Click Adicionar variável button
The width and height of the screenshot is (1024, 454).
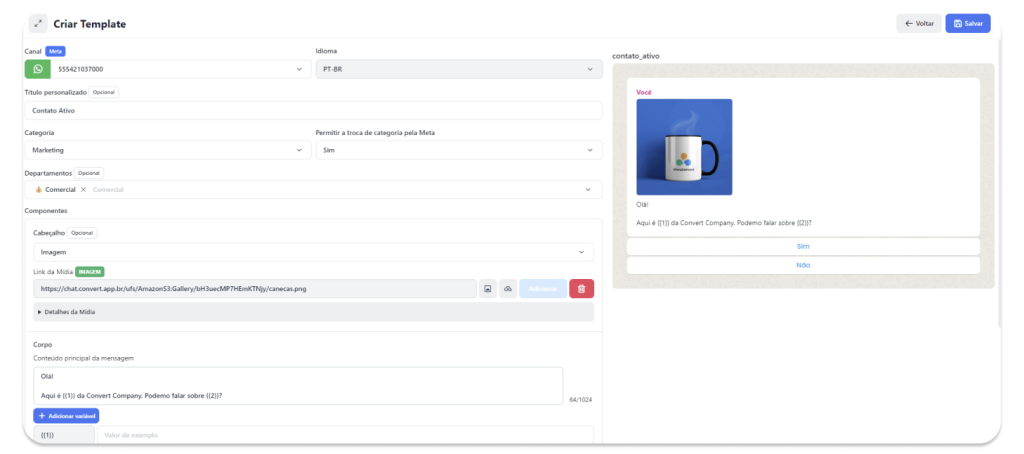coord(66,415)
